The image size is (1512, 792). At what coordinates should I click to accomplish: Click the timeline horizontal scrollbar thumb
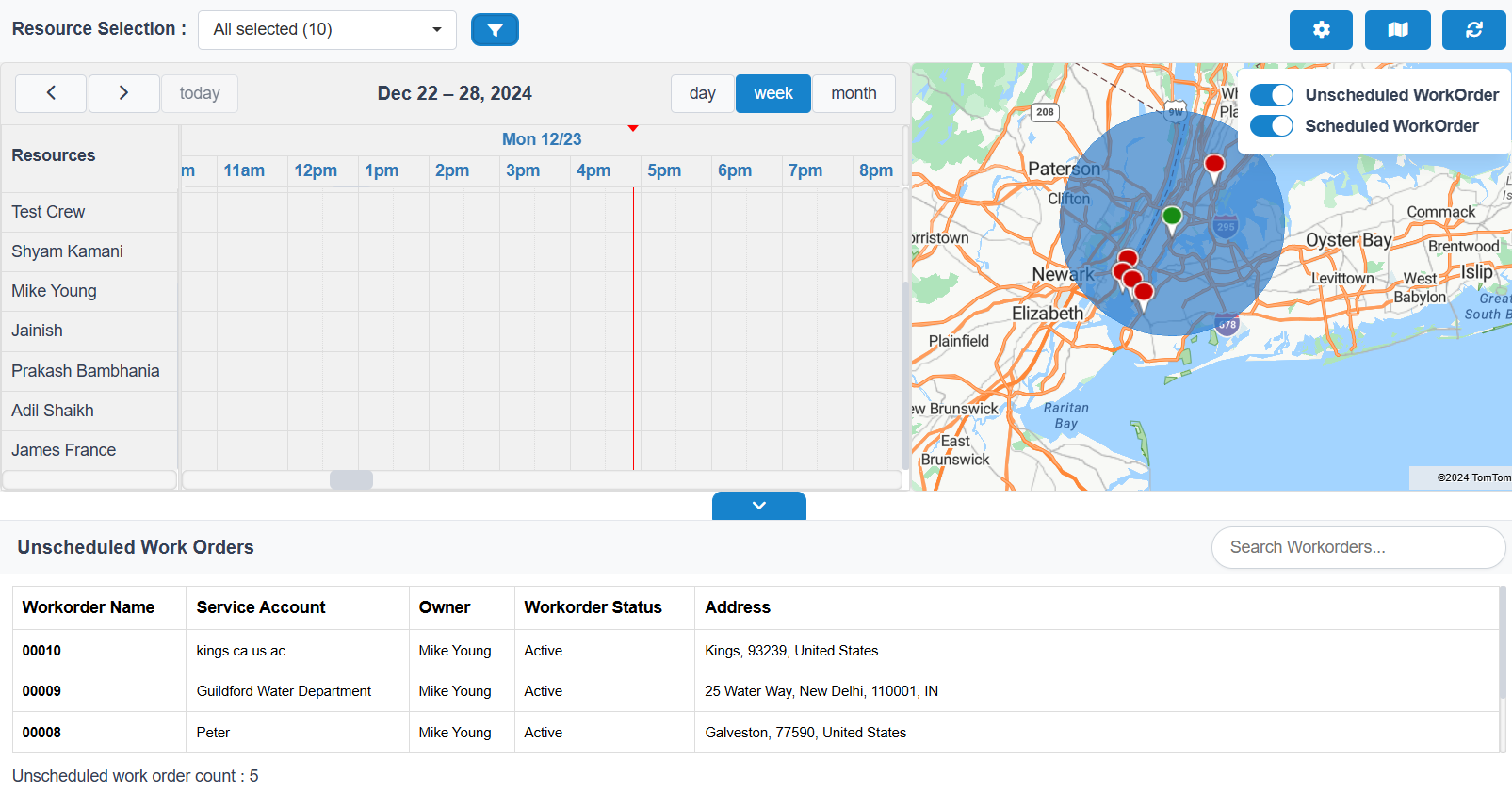pyautogui.click(x=351, y=480)
